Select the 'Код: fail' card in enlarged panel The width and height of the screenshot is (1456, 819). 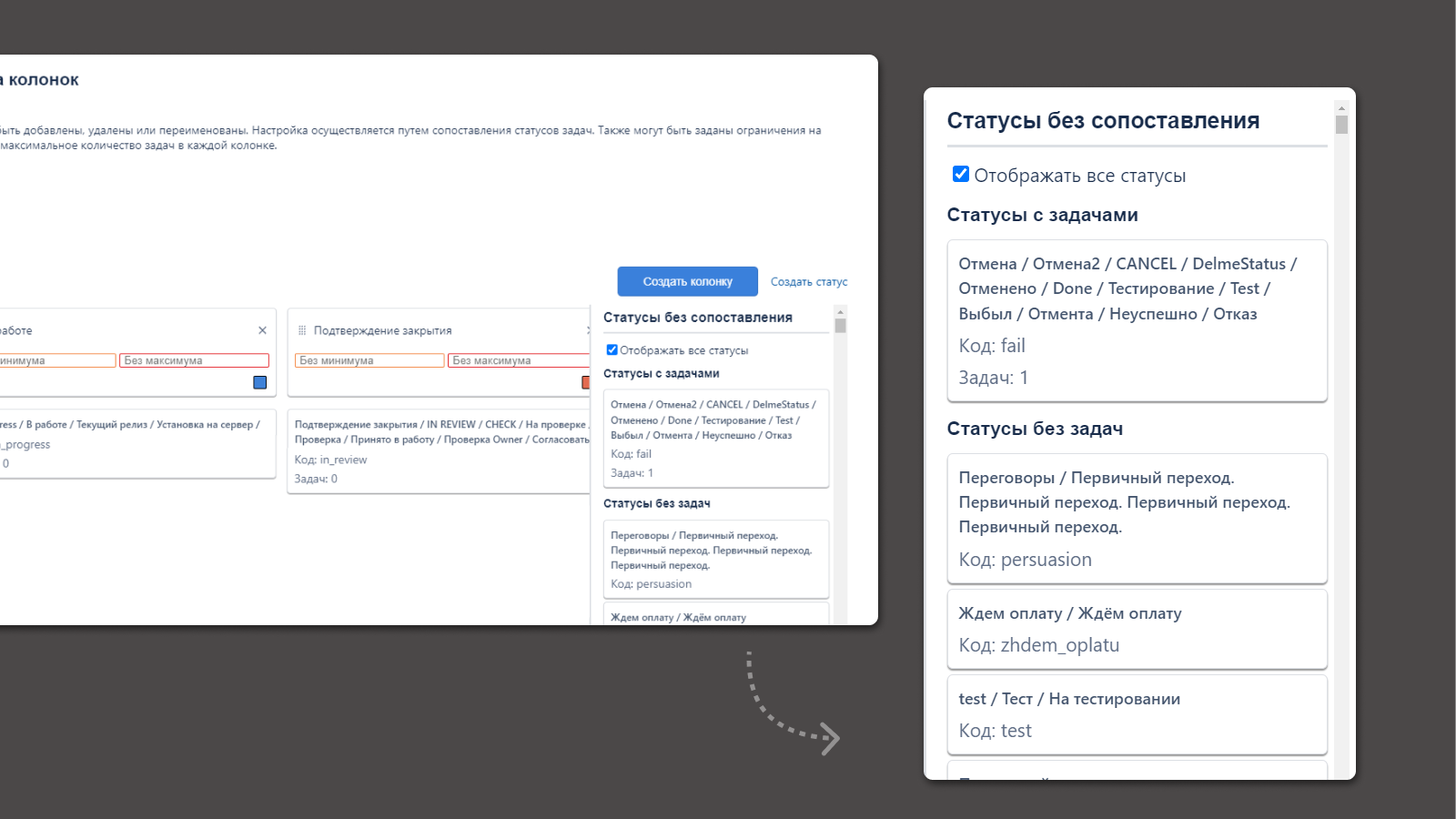[1137, 320]
